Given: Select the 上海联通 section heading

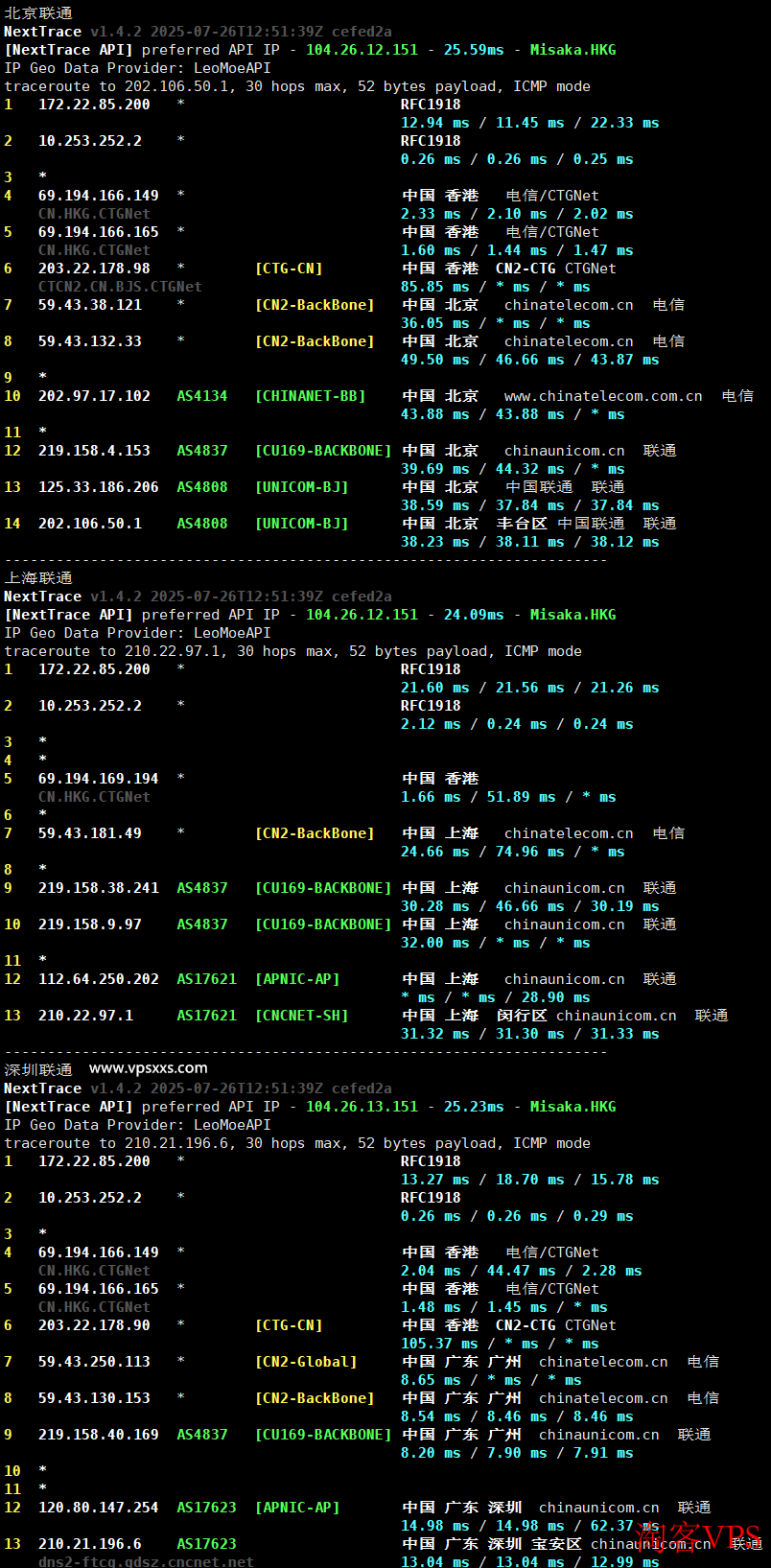Looking at the screenshot, I should coord(38,578).
